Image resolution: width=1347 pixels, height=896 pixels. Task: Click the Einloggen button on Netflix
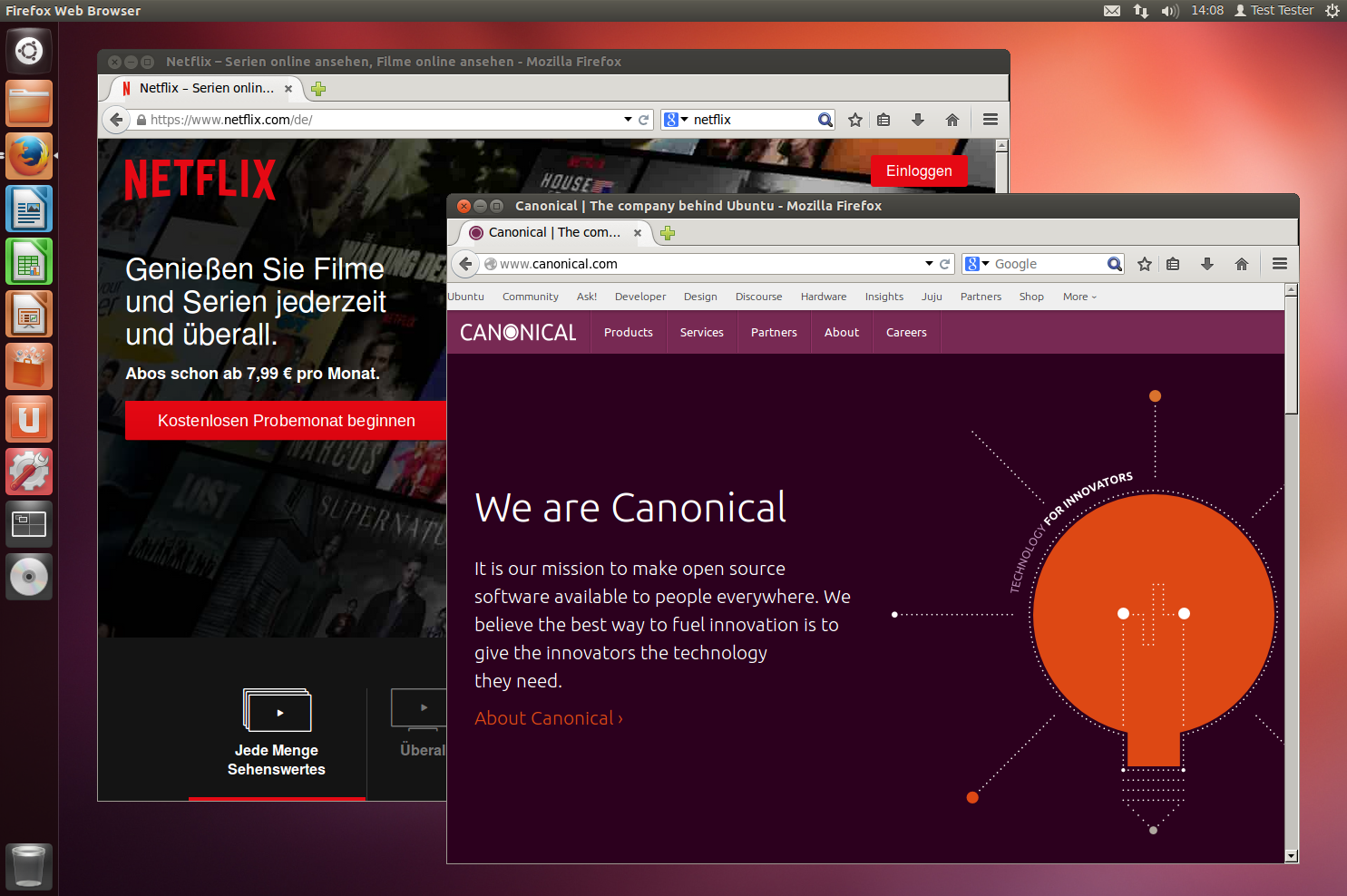(919, 171)
